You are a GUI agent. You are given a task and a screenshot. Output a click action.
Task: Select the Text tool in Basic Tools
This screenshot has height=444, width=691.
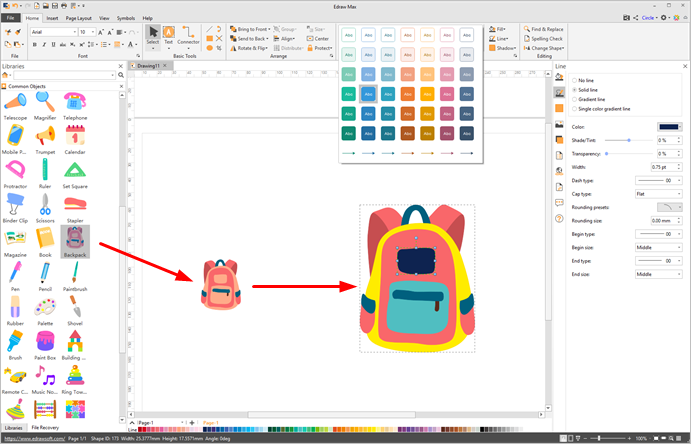click(168, 36)
